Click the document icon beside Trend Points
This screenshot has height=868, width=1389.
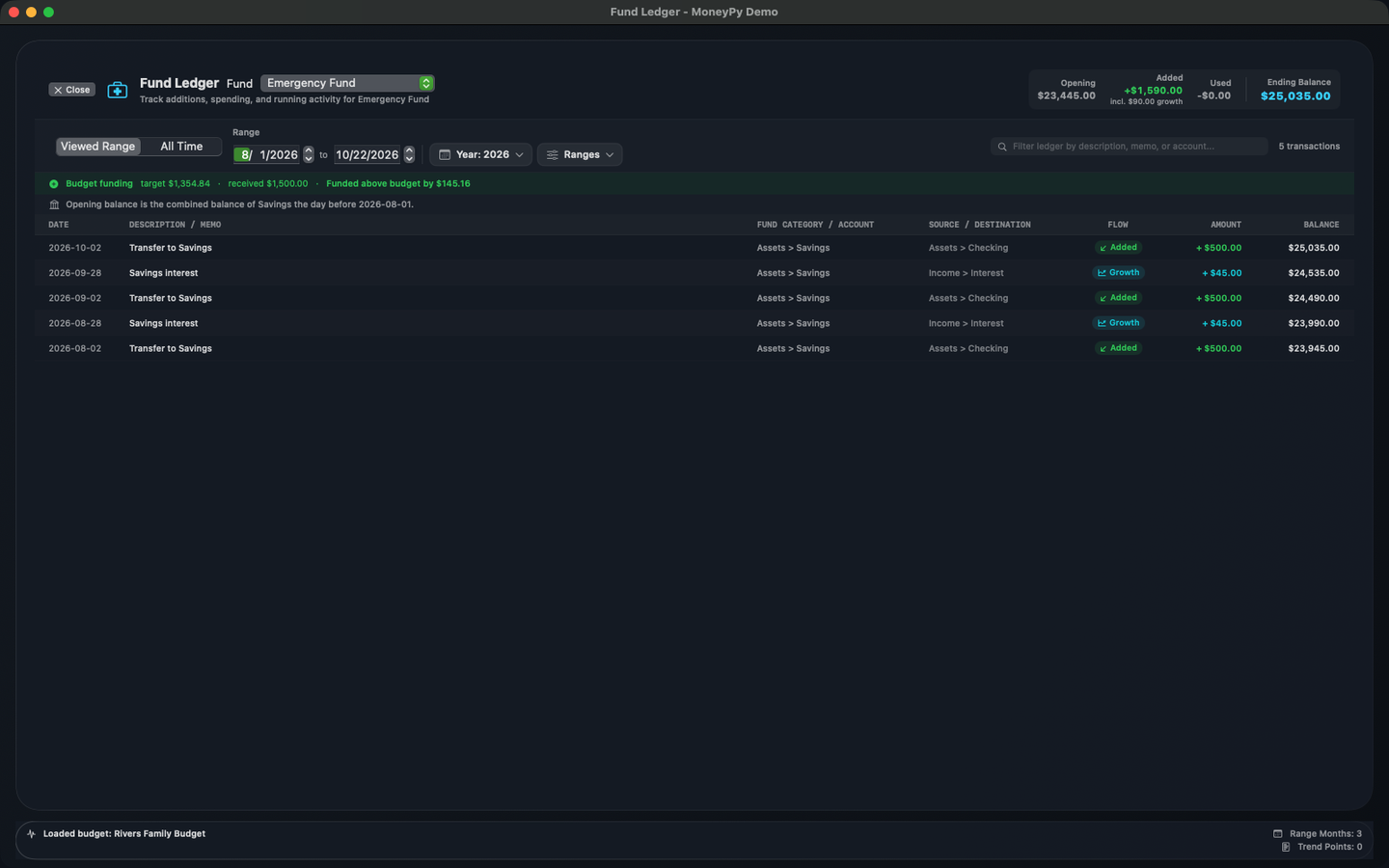coord(1286,847)
